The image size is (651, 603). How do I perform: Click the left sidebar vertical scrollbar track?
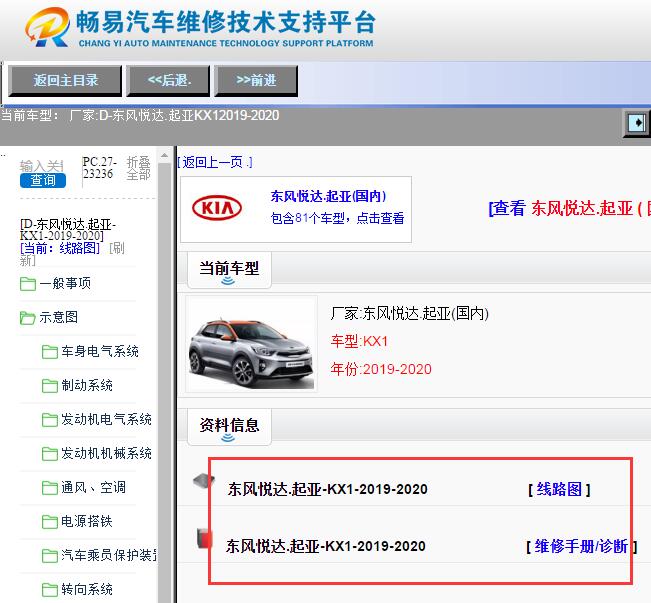164,382
